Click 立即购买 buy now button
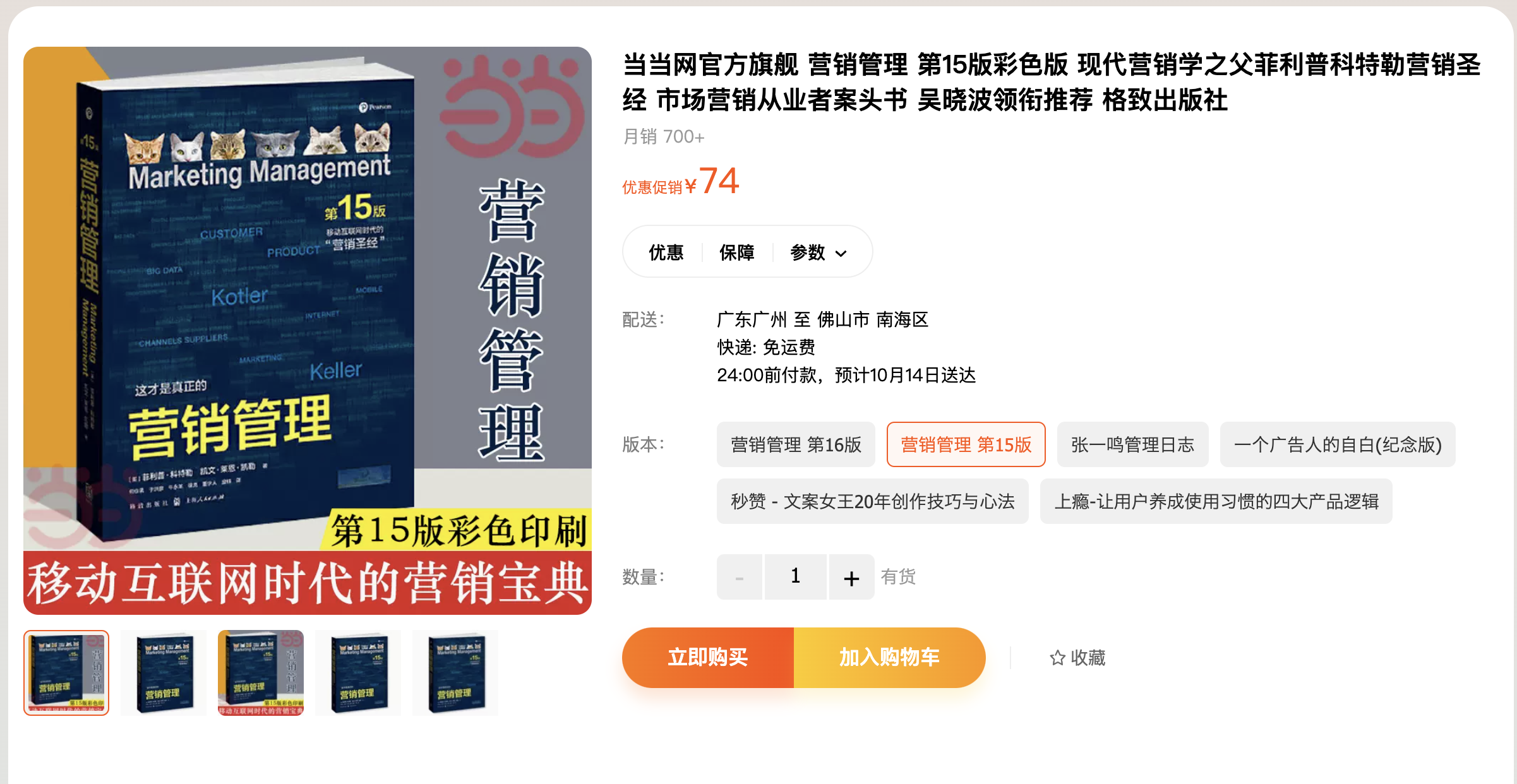 click(x=708, y=658)
